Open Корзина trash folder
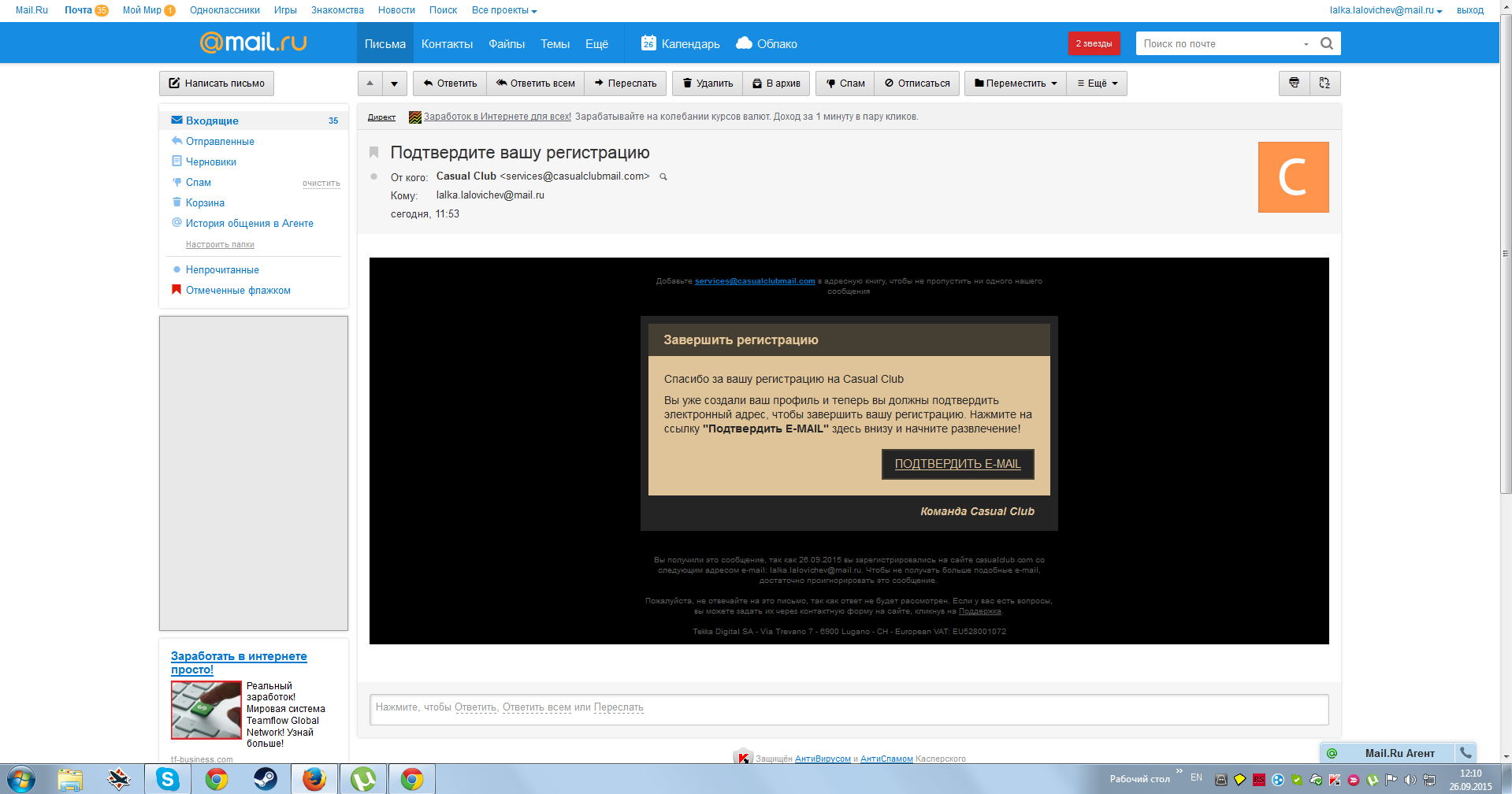1512x794 pixels. coord(205,203)
